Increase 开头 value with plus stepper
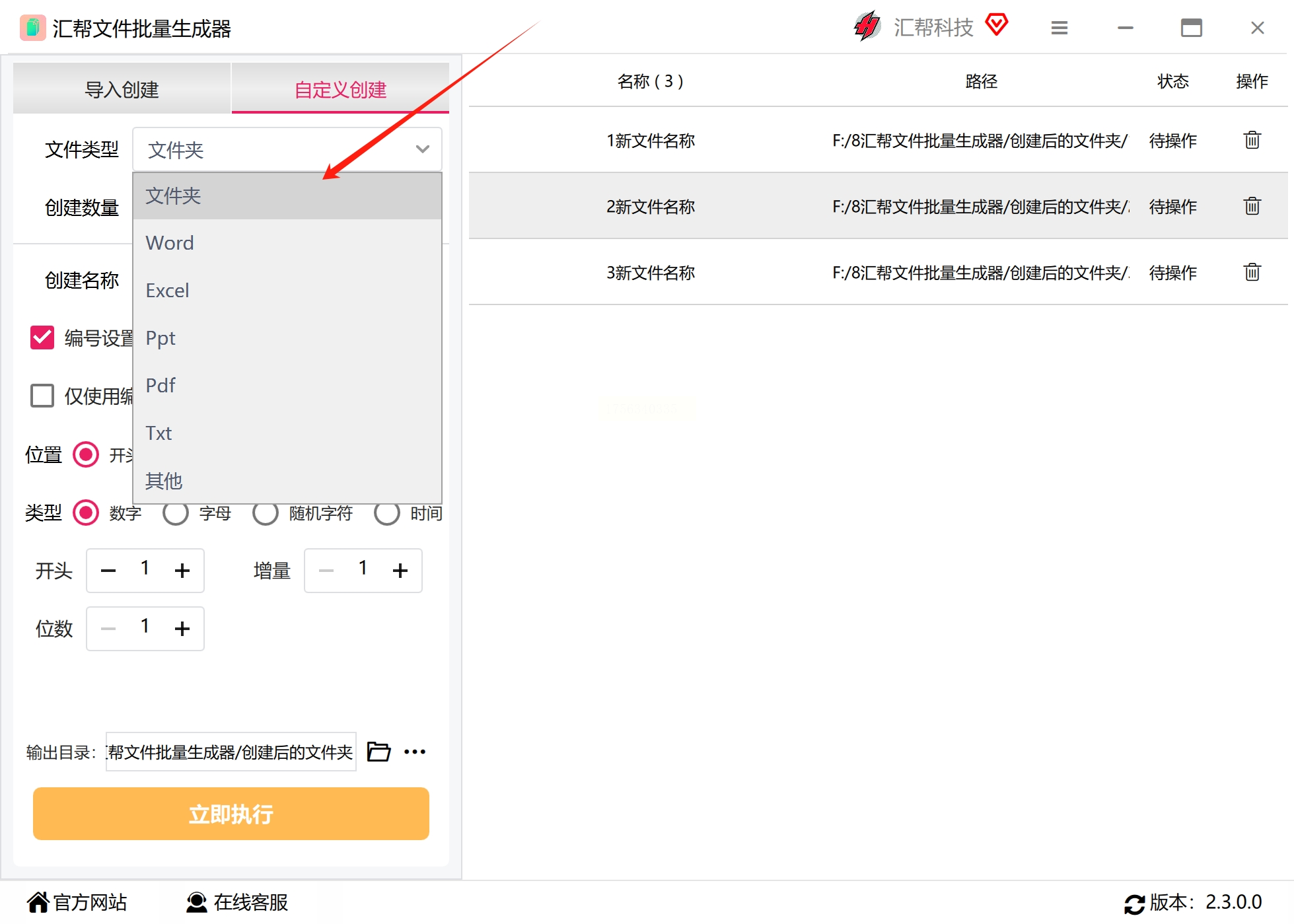Screen dimensions: 1294x924 coord(182,571)
